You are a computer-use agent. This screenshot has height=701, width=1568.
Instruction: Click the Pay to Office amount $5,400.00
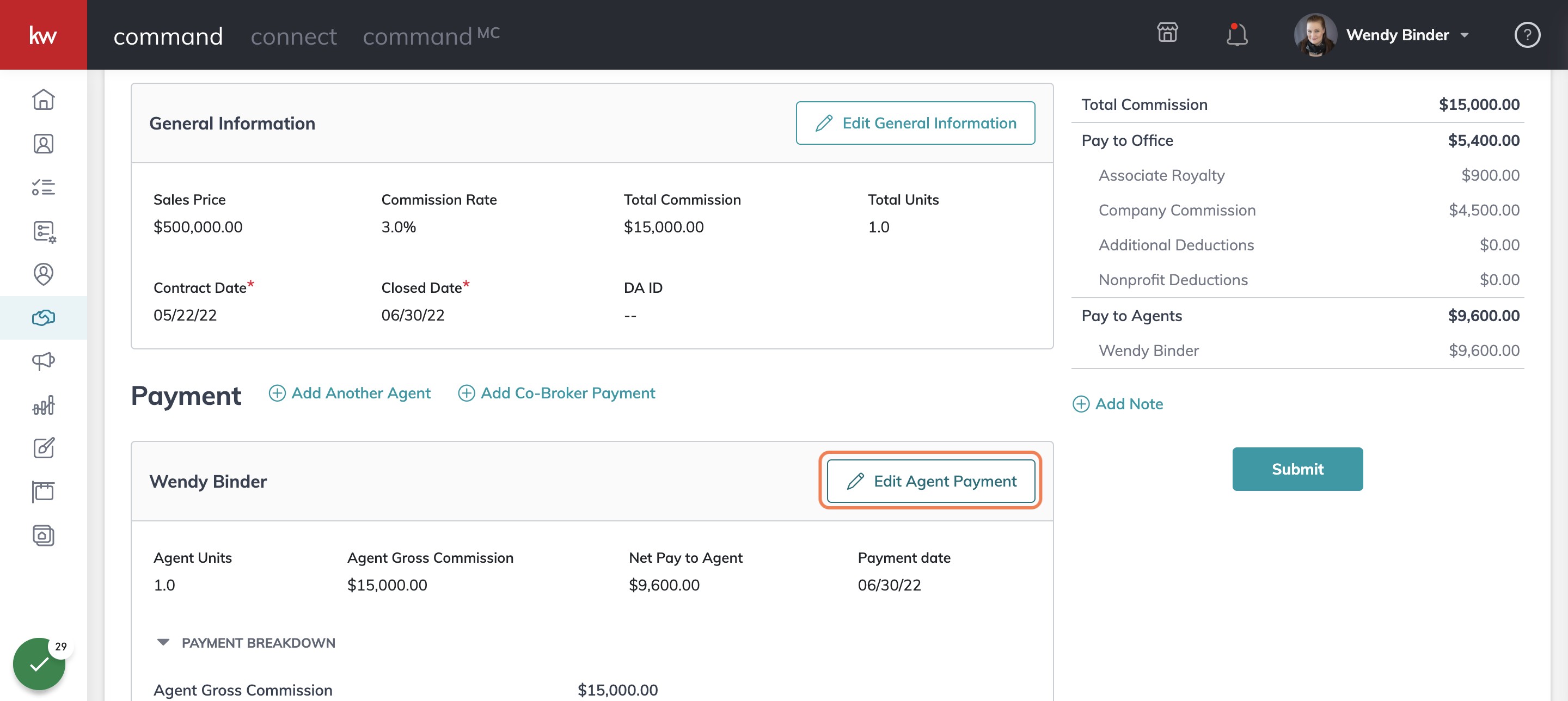(1484, 140)
